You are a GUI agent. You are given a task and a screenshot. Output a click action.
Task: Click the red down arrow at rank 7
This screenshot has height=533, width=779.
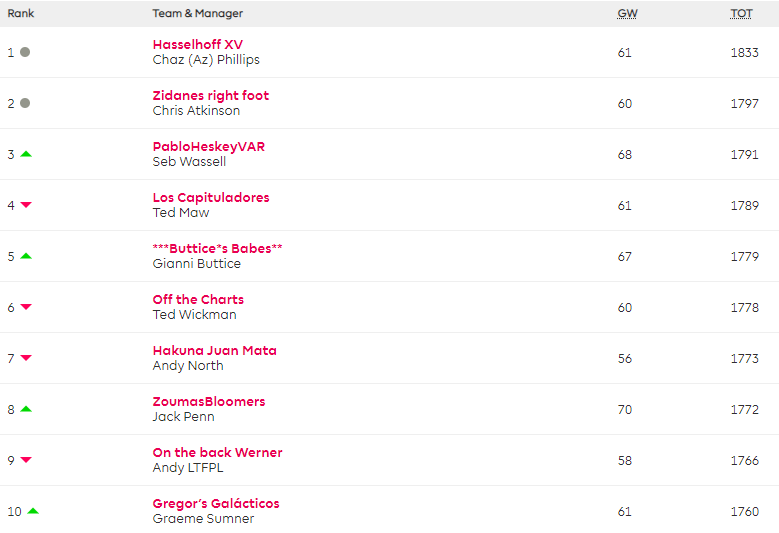(26, 358)
